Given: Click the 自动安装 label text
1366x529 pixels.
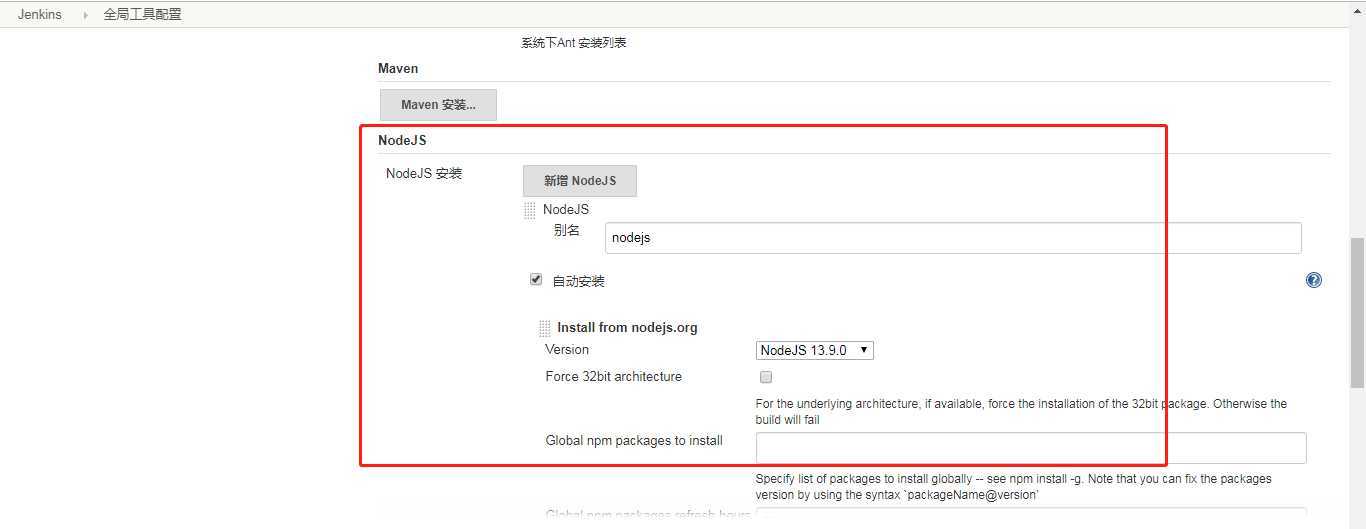Looking at the screenshot, I should click(579, 281).
